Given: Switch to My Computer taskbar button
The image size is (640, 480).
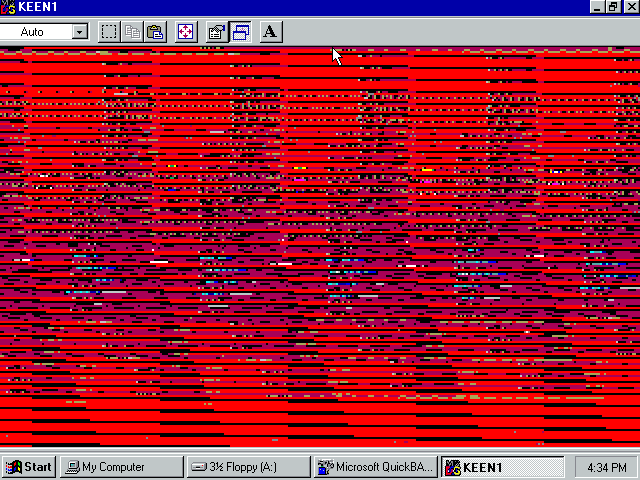Looking at the screenshot, I should [122, 467].
